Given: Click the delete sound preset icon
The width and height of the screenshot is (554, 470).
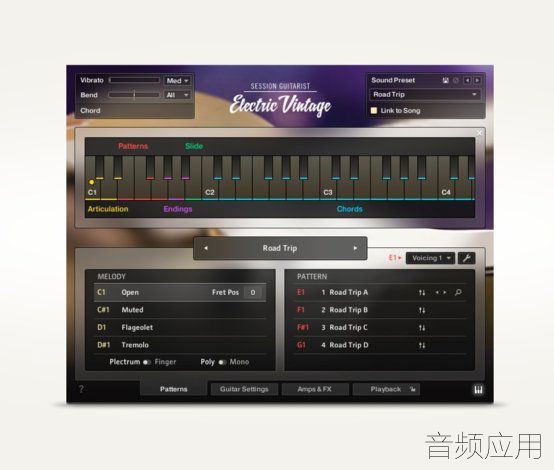Looking at the screenshot, I should pos(456,81).
